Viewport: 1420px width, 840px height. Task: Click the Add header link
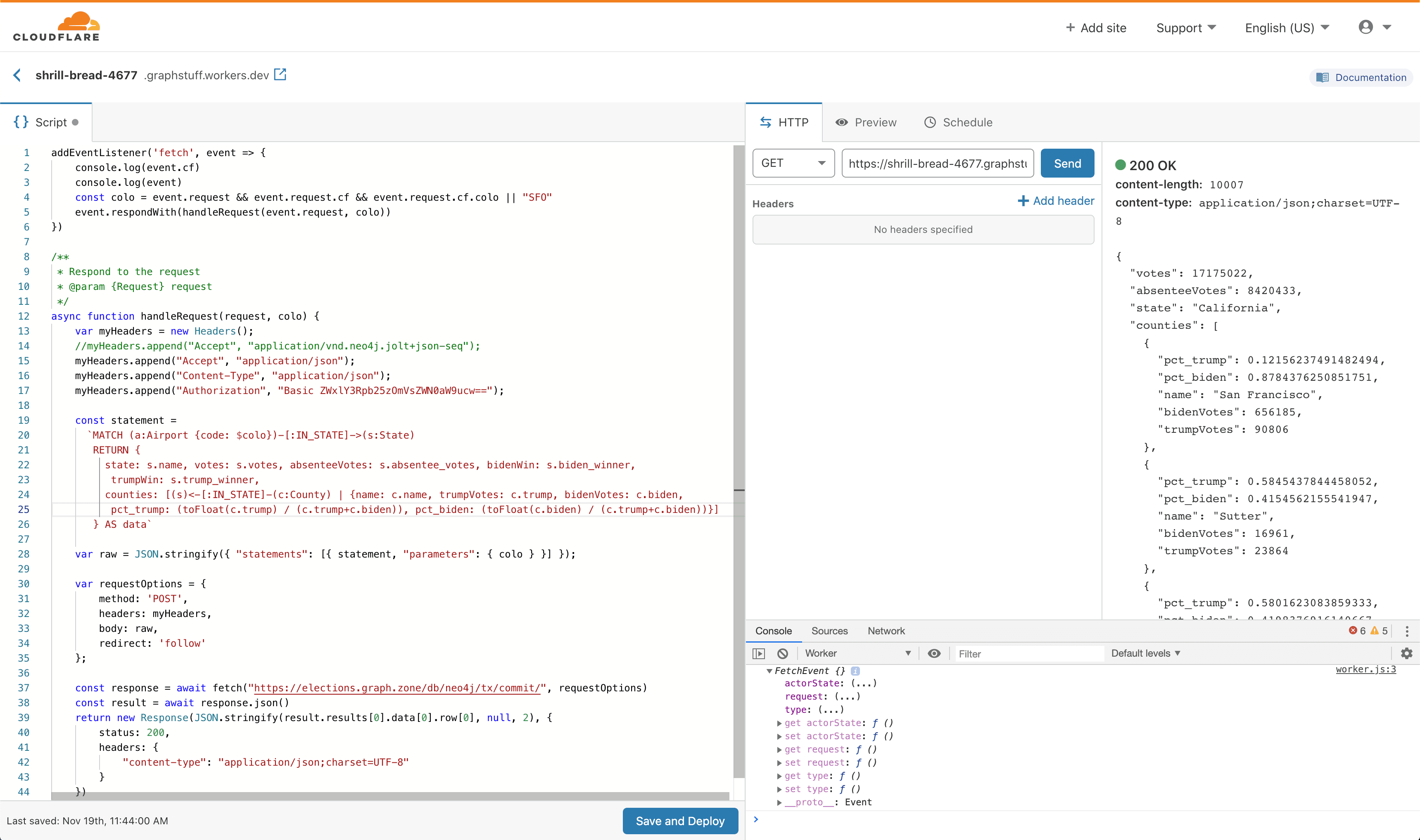click(x=1056, y=201)
